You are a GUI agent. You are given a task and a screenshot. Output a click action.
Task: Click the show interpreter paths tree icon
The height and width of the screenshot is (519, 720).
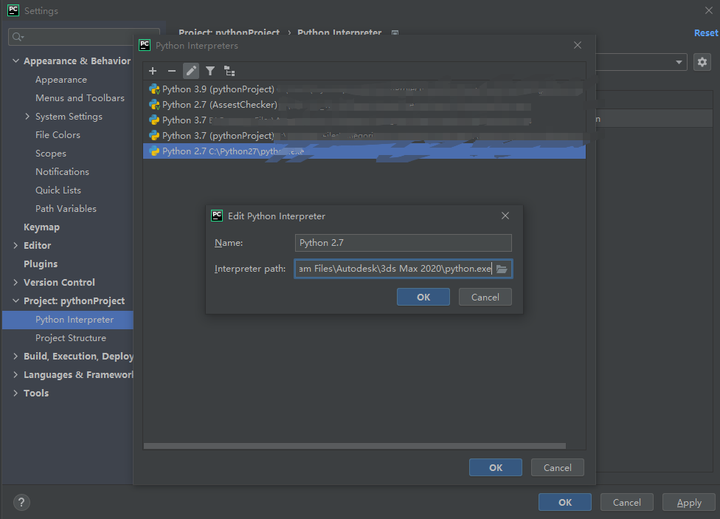coord(230,71)
